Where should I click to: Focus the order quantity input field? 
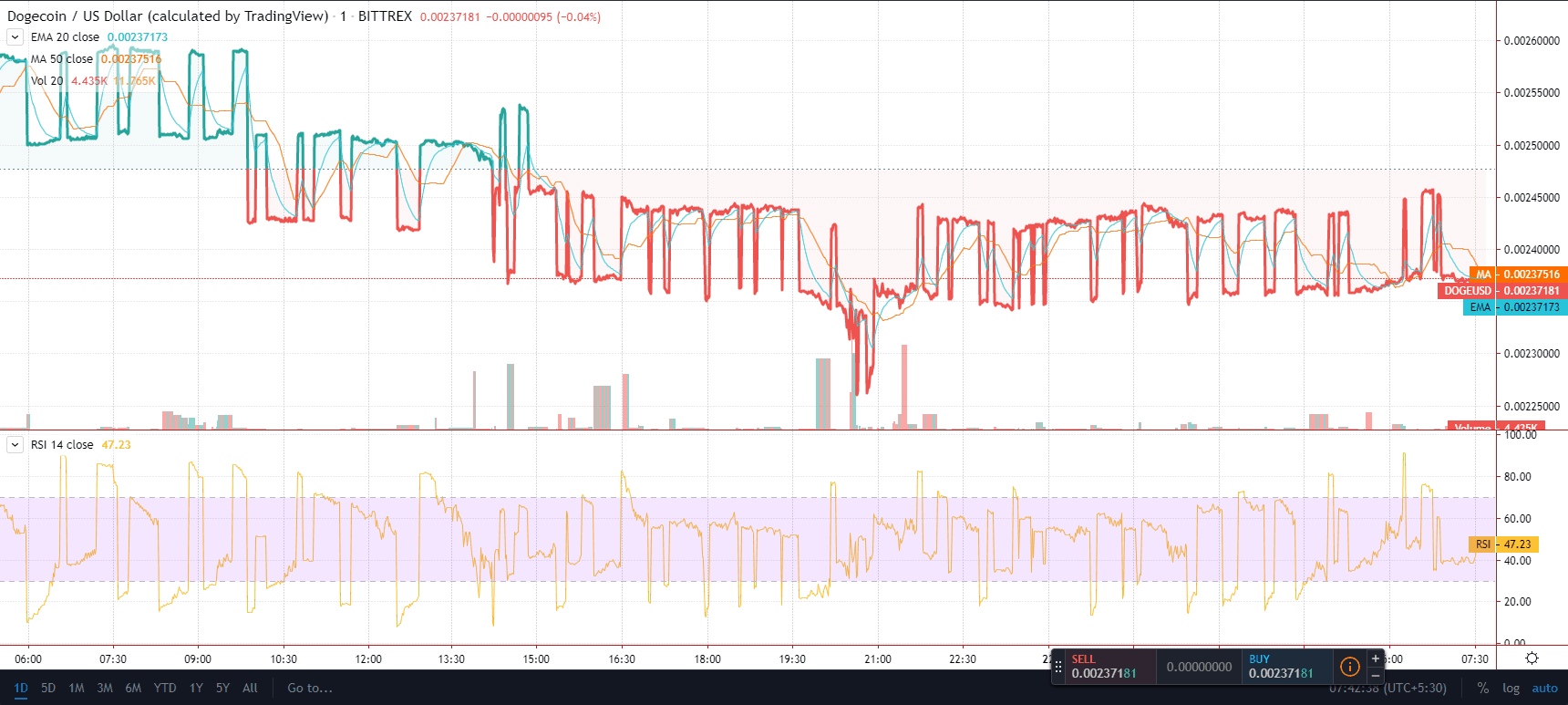1200,667
